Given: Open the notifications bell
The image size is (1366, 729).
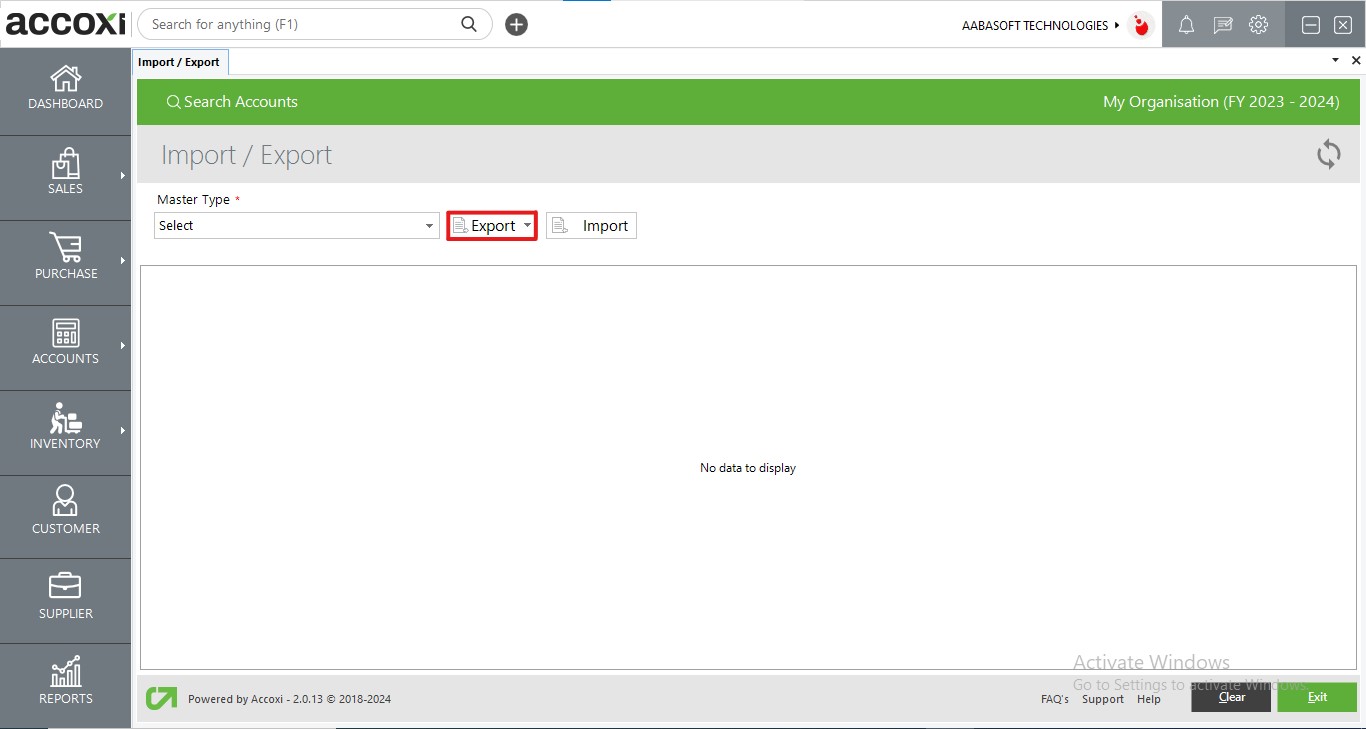Looking at the screenshot, I should pos(1186,25).
